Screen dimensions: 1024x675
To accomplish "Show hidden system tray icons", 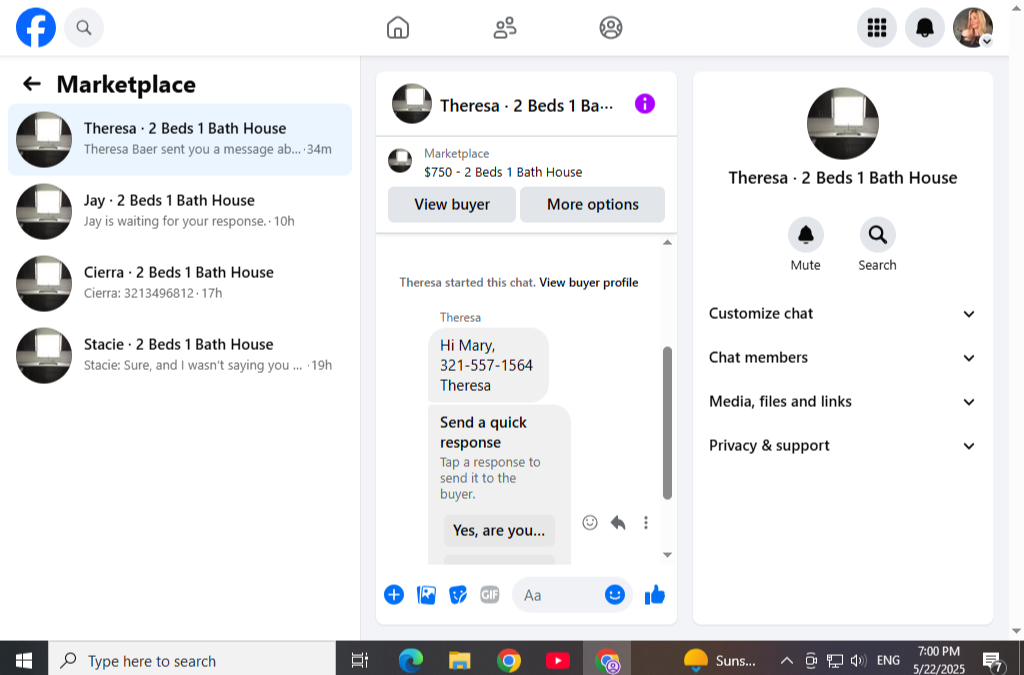I will (787, 660).
